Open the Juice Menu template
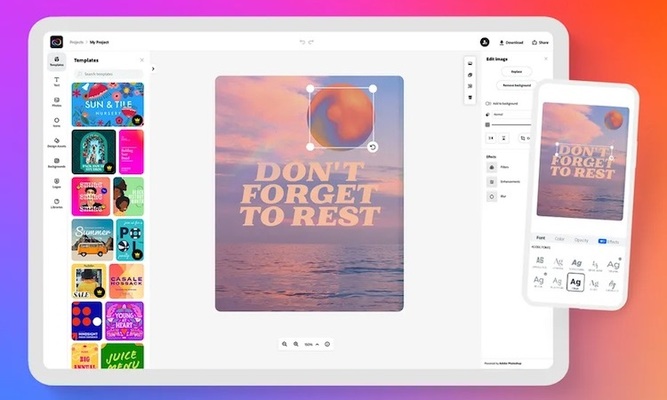Viewport: 667px width, 400px height. tap(122, 356)
